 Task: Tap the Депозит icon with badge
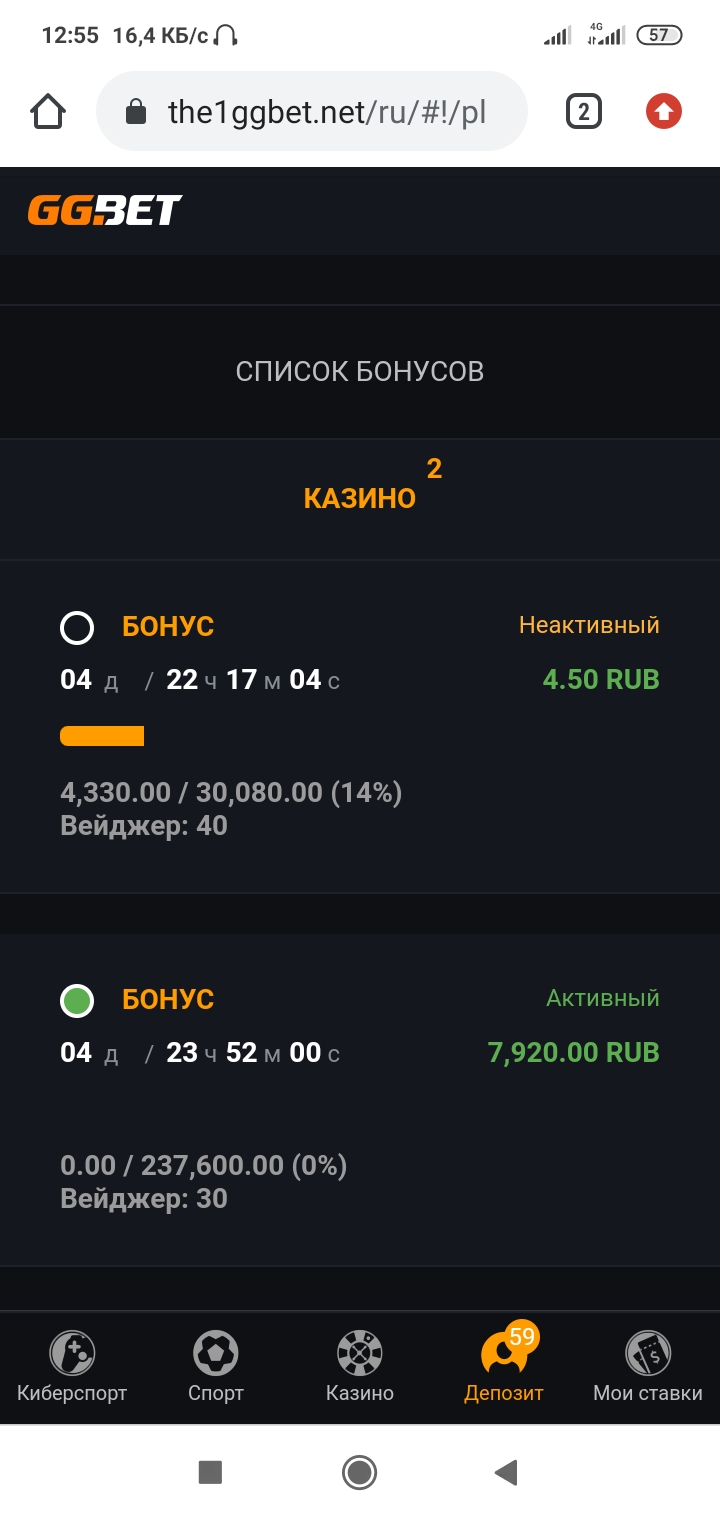coord(504,1354)
